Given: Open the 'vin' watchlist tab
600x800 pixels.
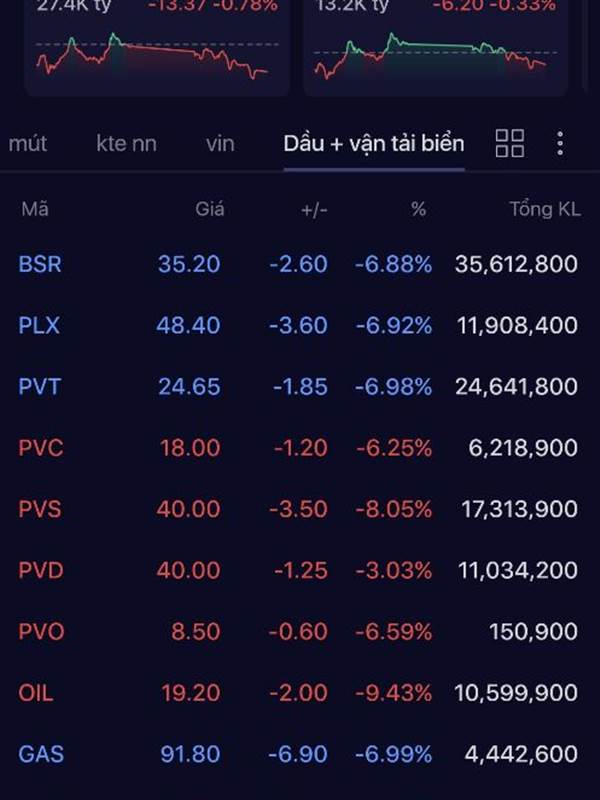Looking at the screenshot, I should [x=220, y=143].
